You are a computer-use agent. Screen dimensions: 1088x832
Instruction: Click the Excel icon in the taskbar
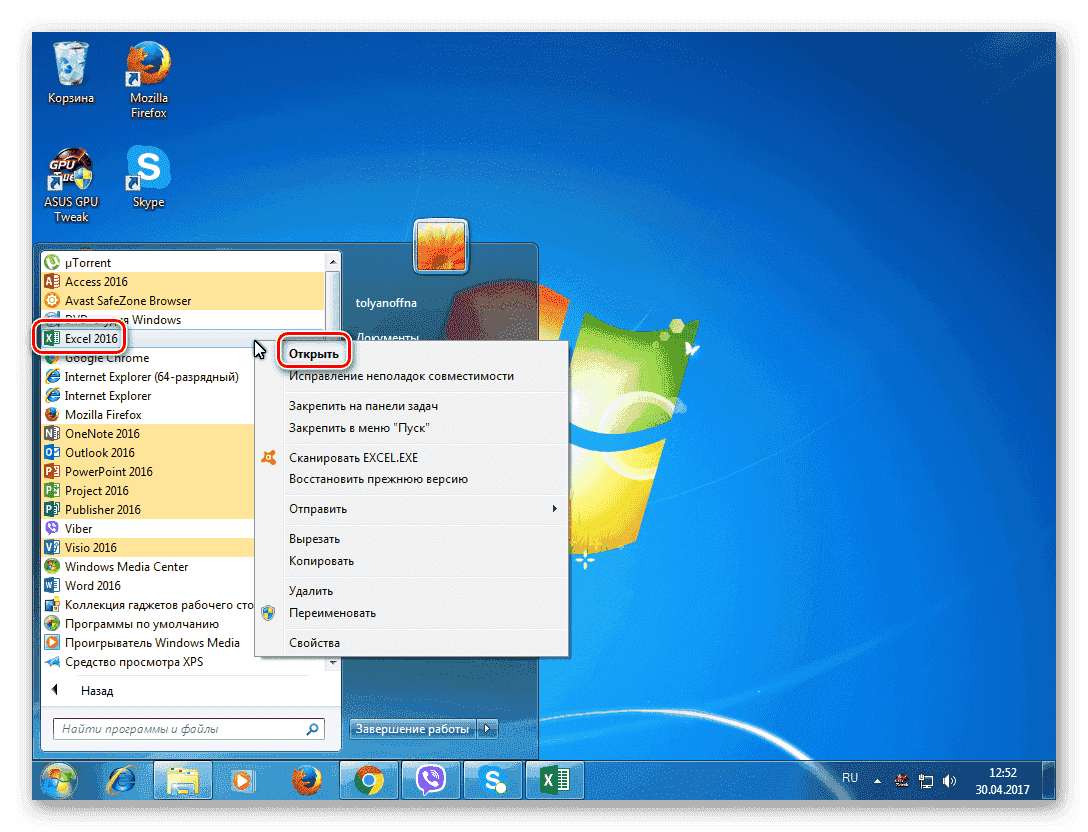pos(554,779)
